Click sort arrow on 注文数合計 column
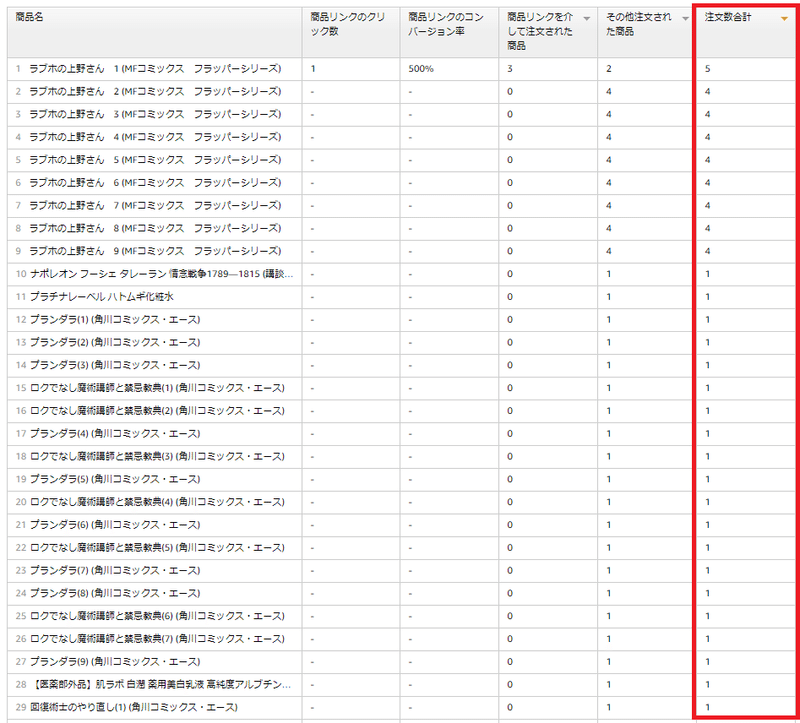Image resolution: width=800 pixels, height=723 pixels. click(784, 19)
